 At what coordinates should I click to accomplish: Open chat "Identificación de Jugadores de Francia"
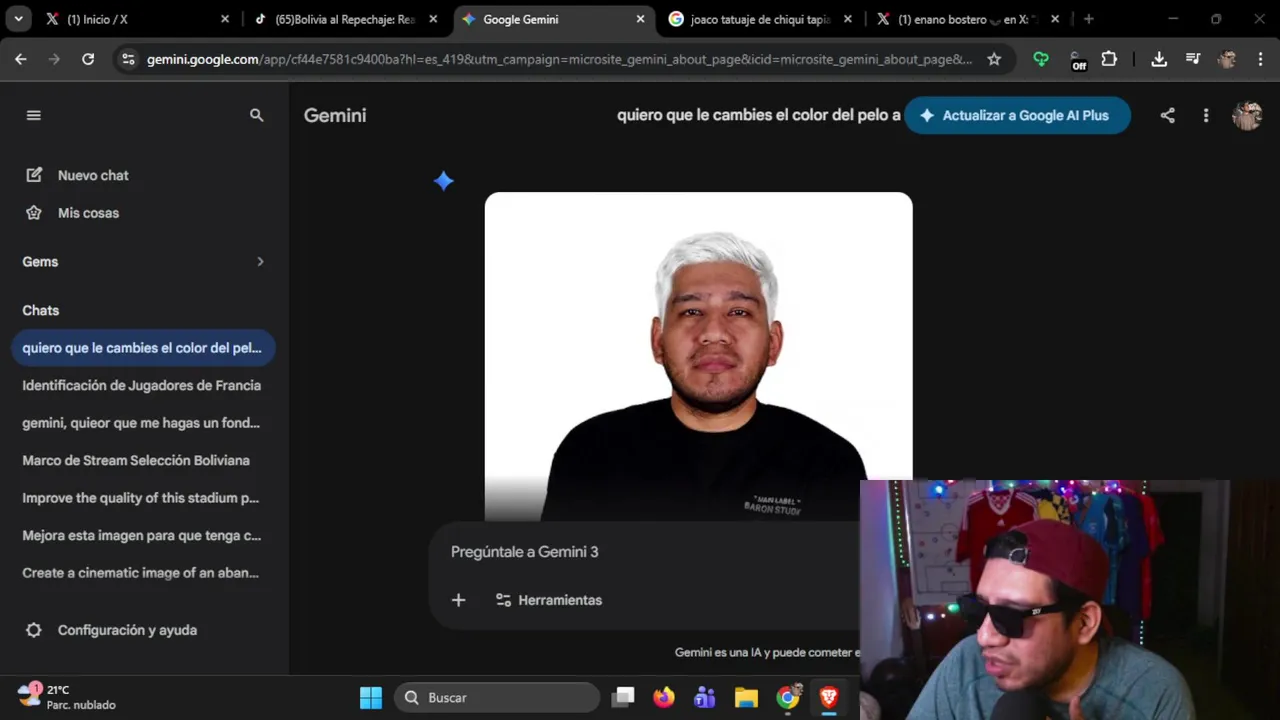[x=141, y=385]
